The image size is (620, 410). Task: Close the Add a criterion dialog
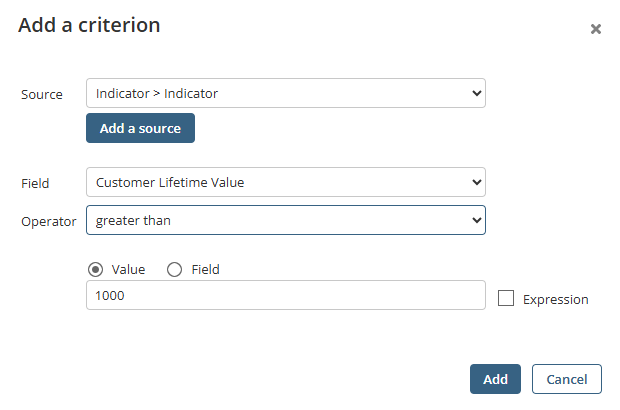[x=596, y=29]
